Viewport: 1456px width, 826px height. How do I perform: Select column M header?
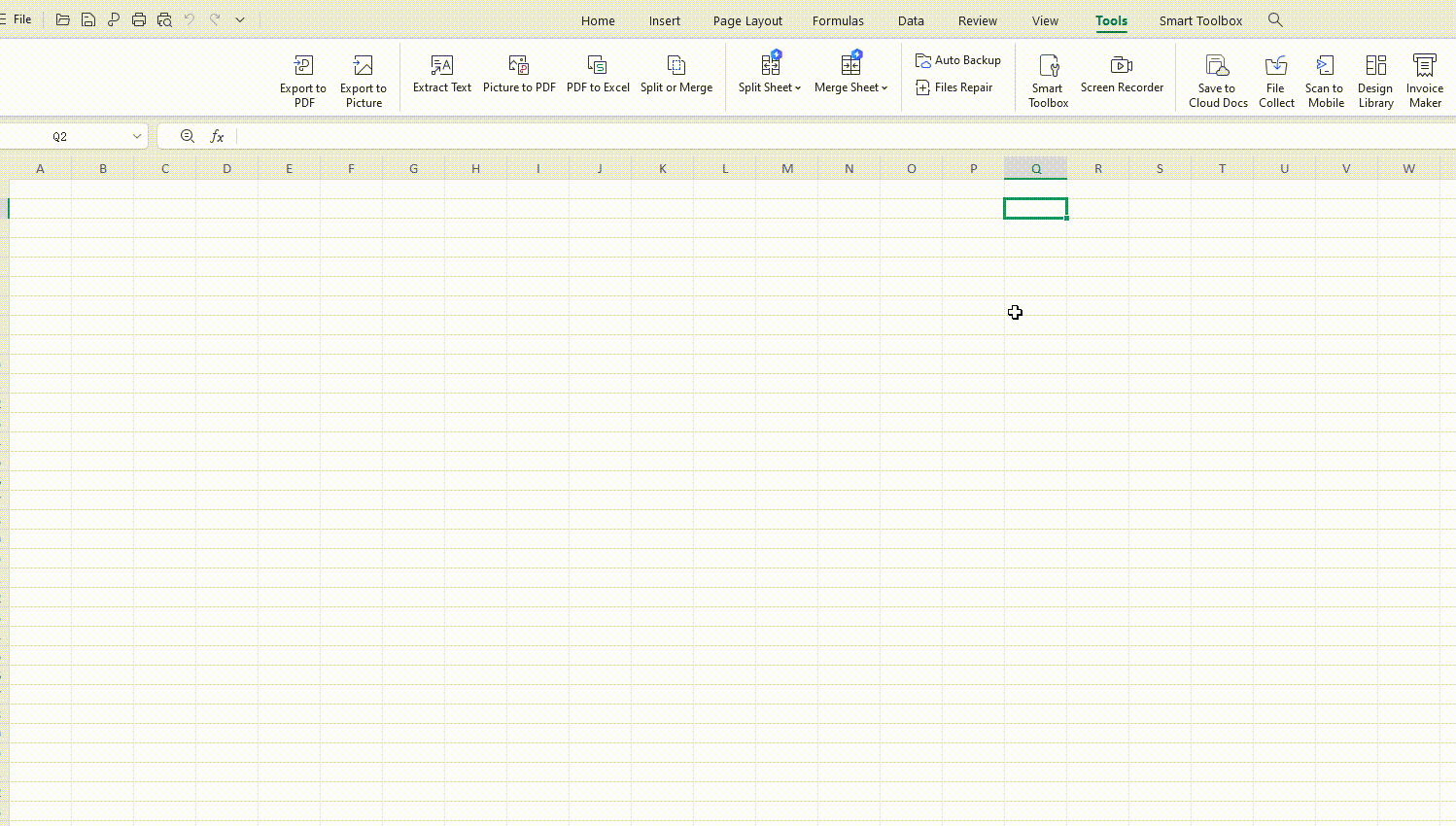pos(787,169)
